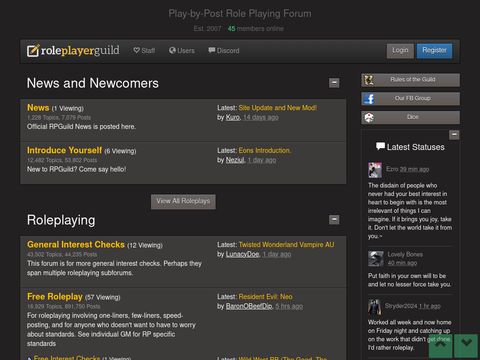Open Rules of the Guild
The image size is (480, 360).
410,80
